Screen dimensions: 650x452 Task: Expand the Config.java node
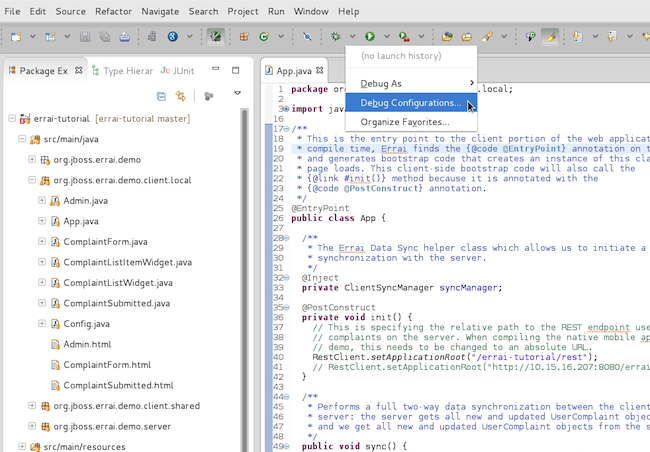click(42, 323)
